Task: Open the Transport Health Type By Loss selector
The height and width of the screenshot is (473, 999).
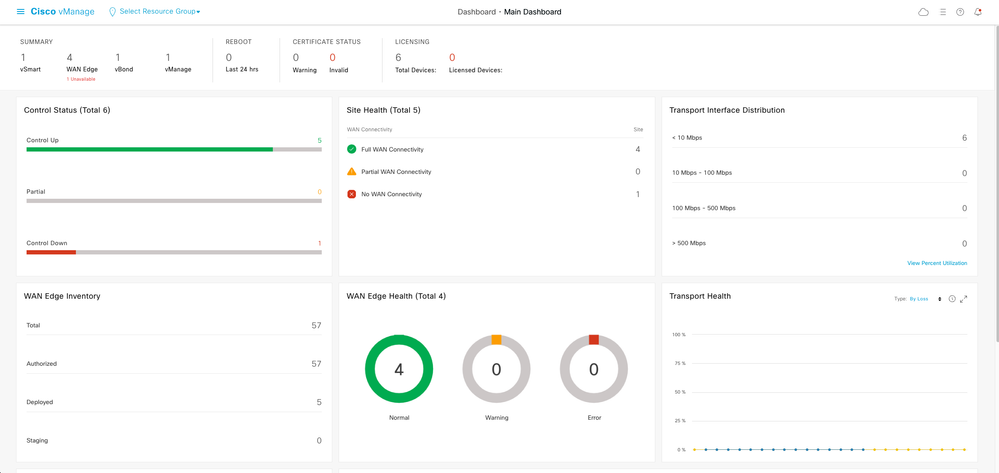Action: [x=925, y=298]
